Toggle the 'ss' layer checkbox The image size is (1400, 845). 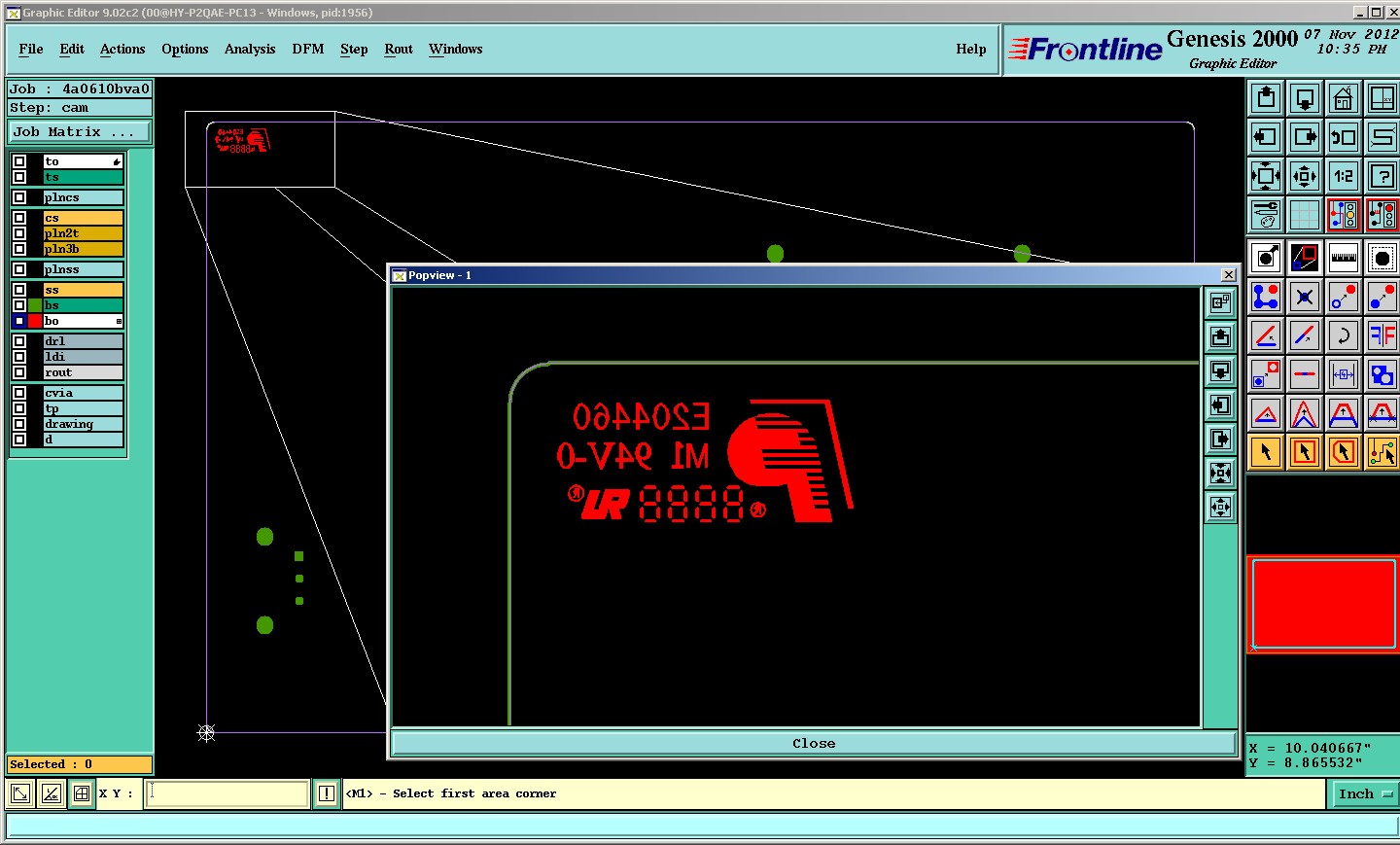pos(19,290)
